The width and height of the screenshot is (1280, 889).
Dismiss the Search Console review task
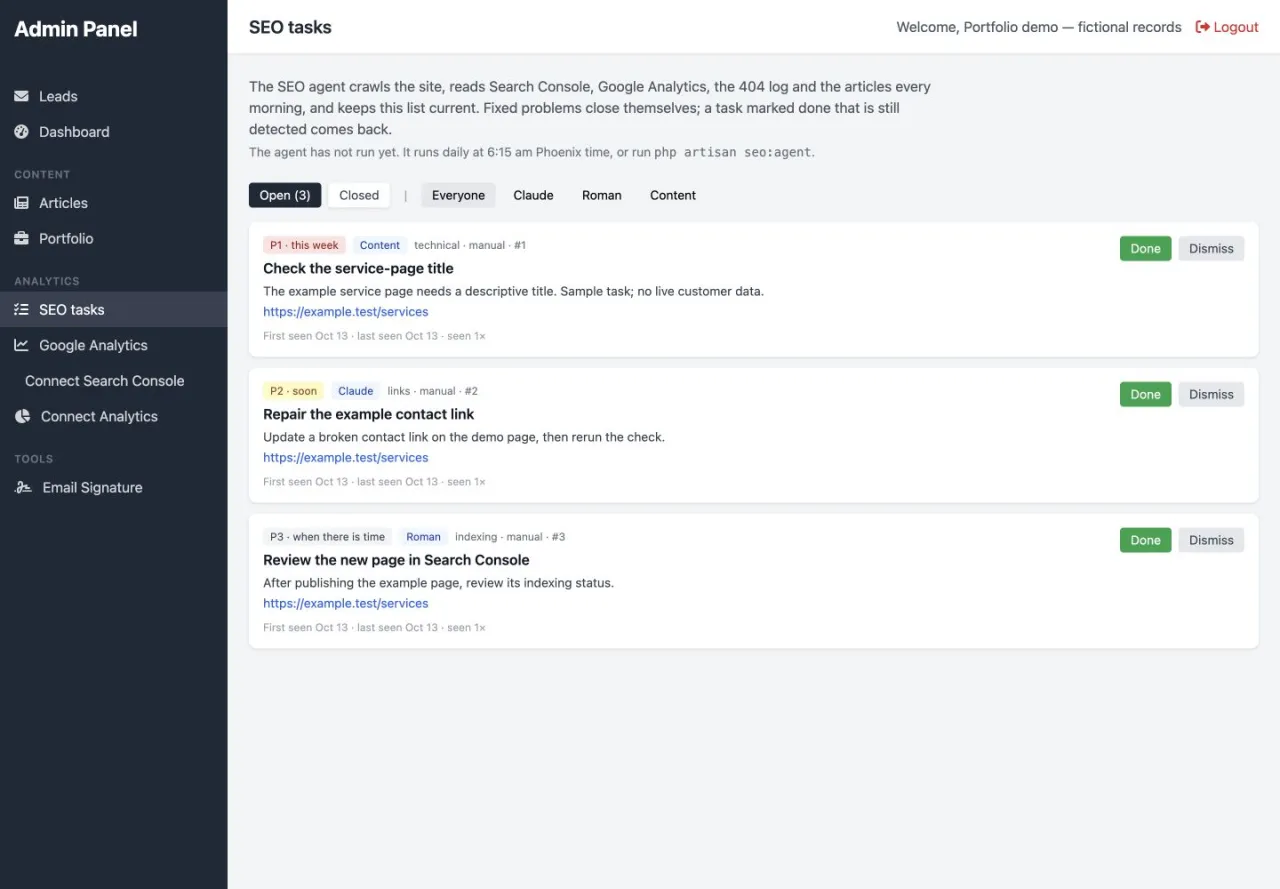[x=1211, y=540]
